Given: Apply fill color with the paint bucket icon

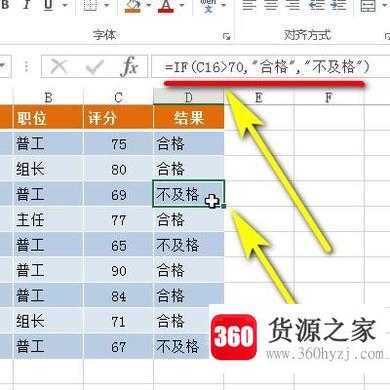Looking at the screenshot, I should [132, 6].
